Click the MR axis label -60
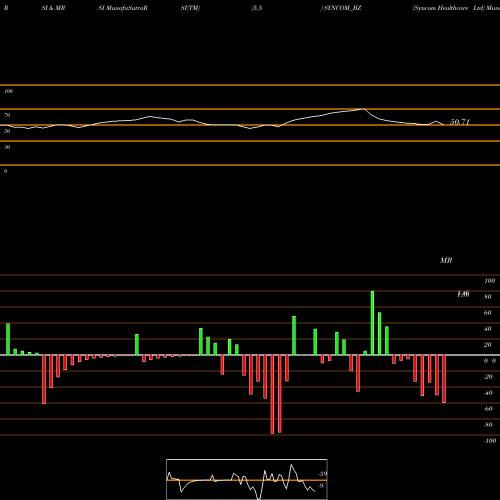Screen dimensions: 500x500 point(488,409)
